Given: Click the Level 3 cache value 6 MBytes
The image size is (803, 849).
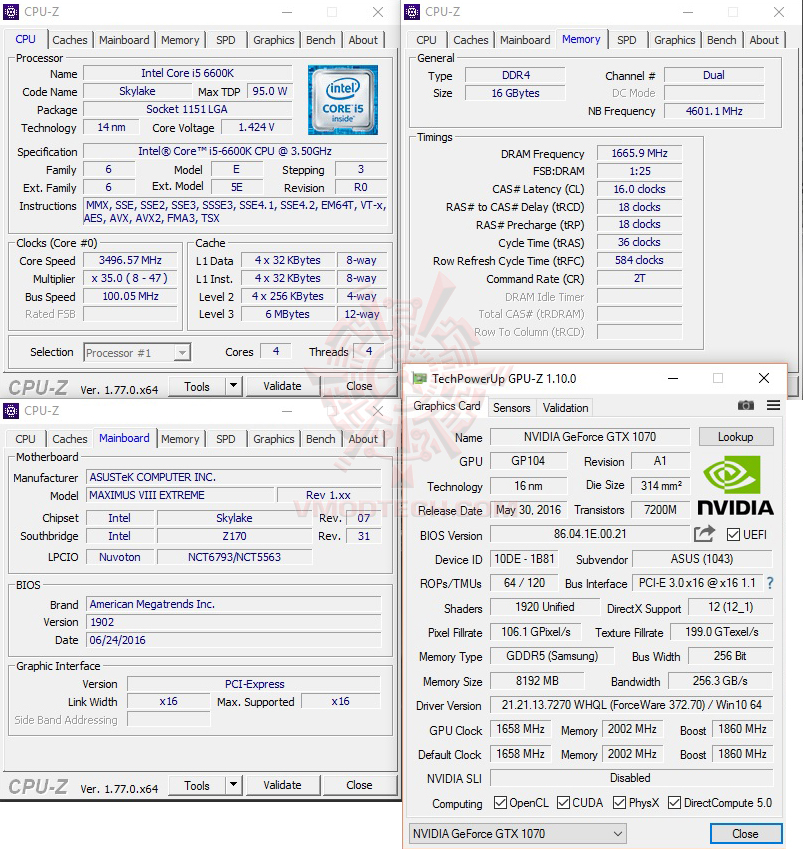Looking at the screenshot, I should click(x=288, y=314).
